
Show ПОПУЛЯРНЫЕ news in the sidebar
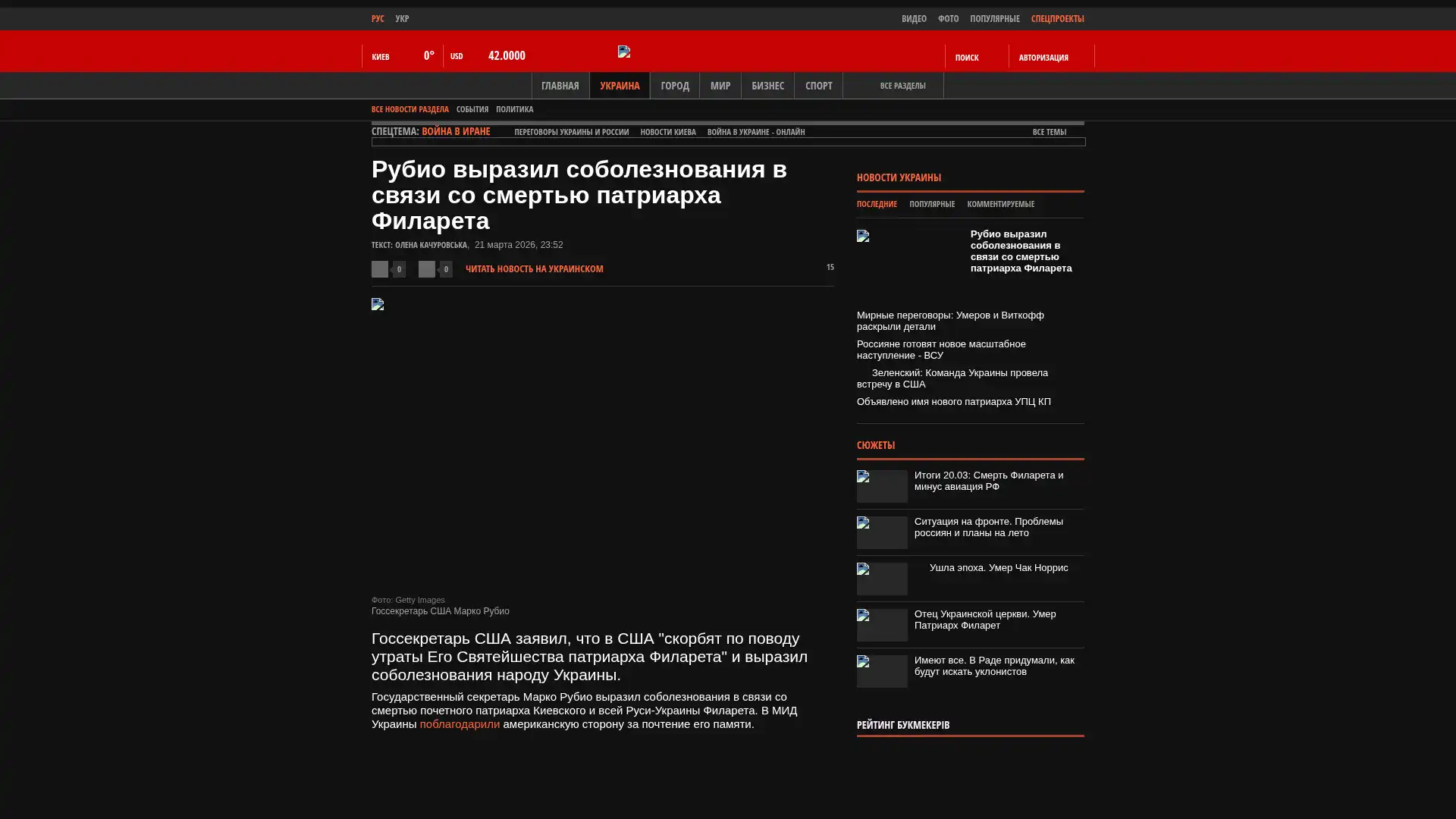(931, 204)
